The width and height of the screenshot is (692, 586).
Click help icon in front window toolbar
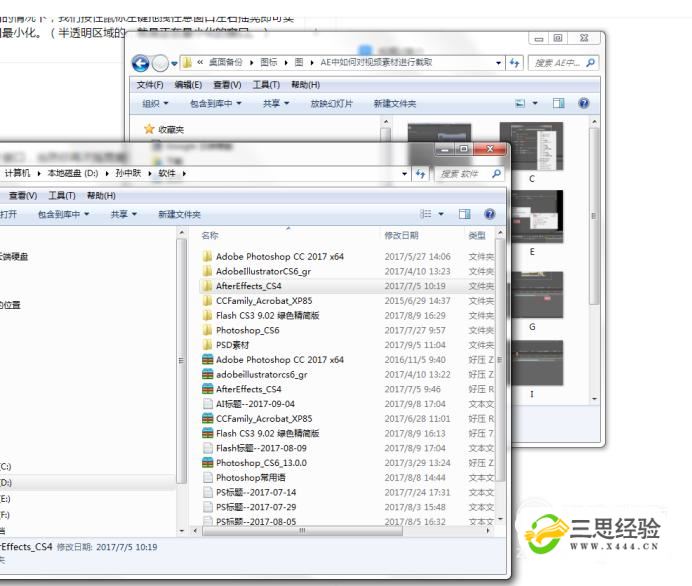click(489, 214)
